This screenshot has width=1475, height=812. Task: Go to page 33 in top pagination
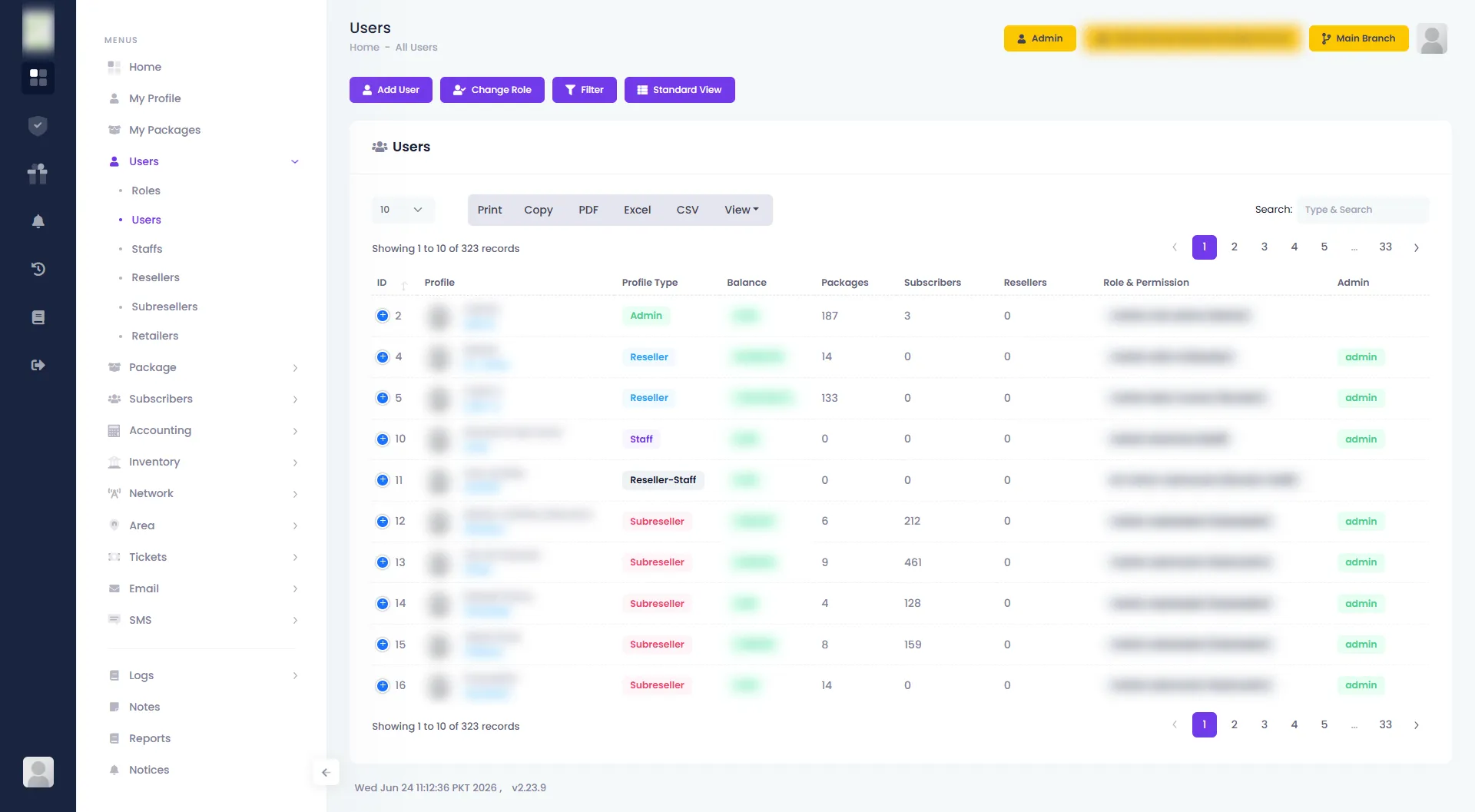[1385, 247]
